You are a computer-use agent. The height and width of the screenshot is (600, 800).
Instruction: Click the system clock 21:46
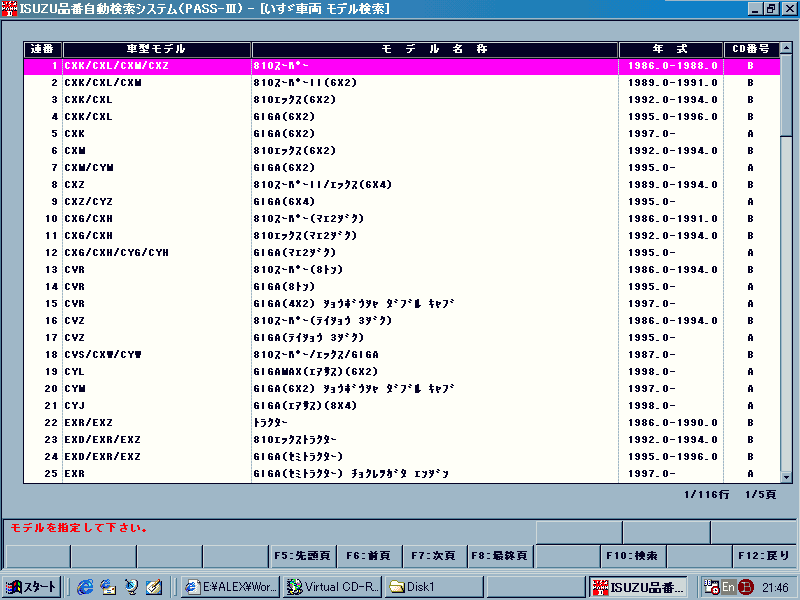click(x=775, y=587)
